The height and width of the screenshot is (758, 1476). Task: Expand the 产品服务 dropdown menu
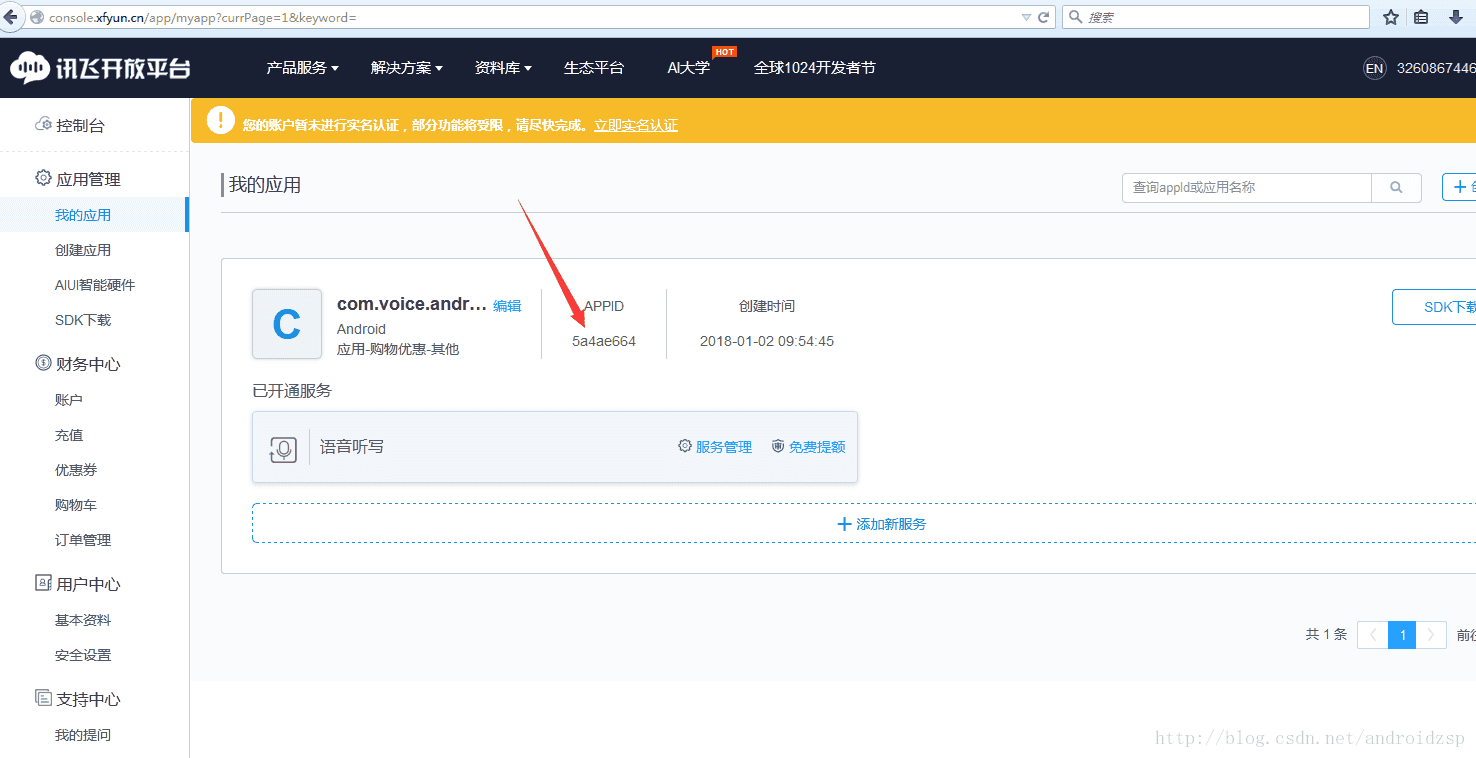coord(302,68)
